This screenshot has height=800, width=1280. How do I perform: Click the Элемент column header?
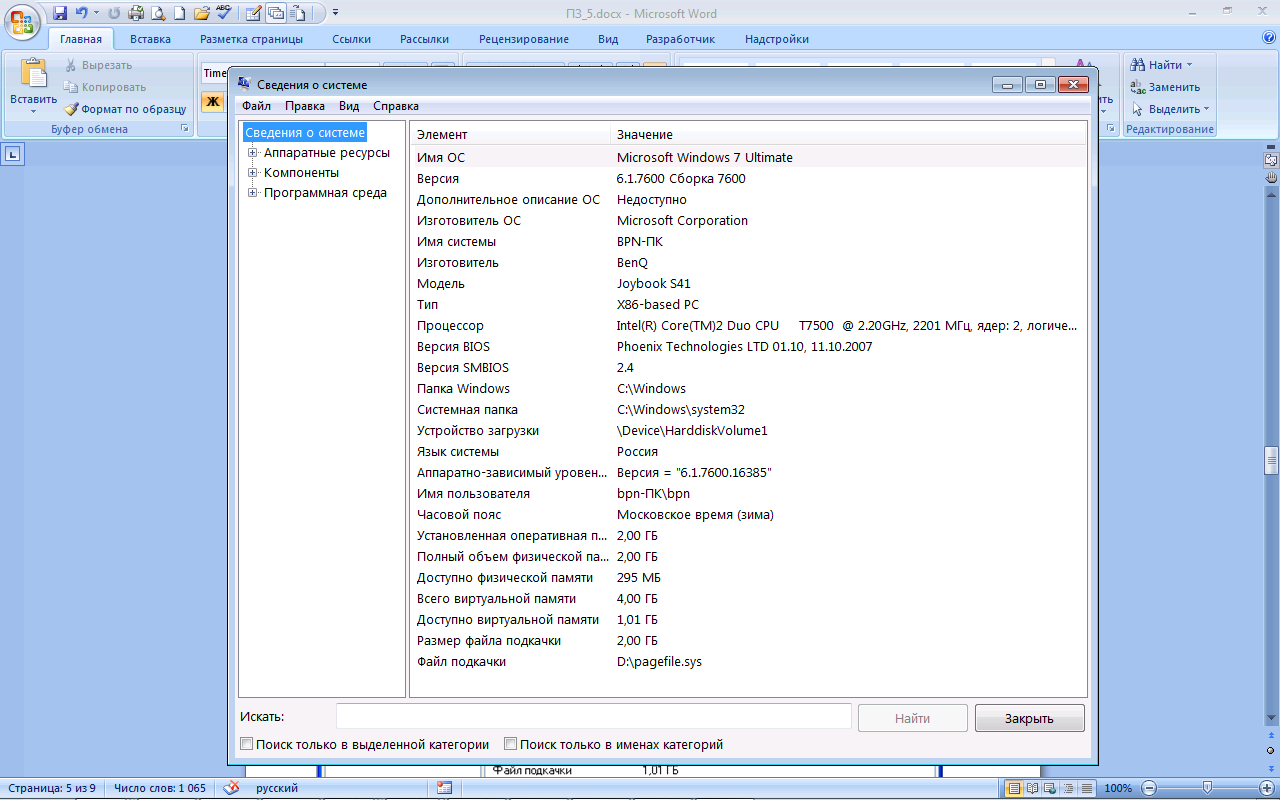pos(510,134)
